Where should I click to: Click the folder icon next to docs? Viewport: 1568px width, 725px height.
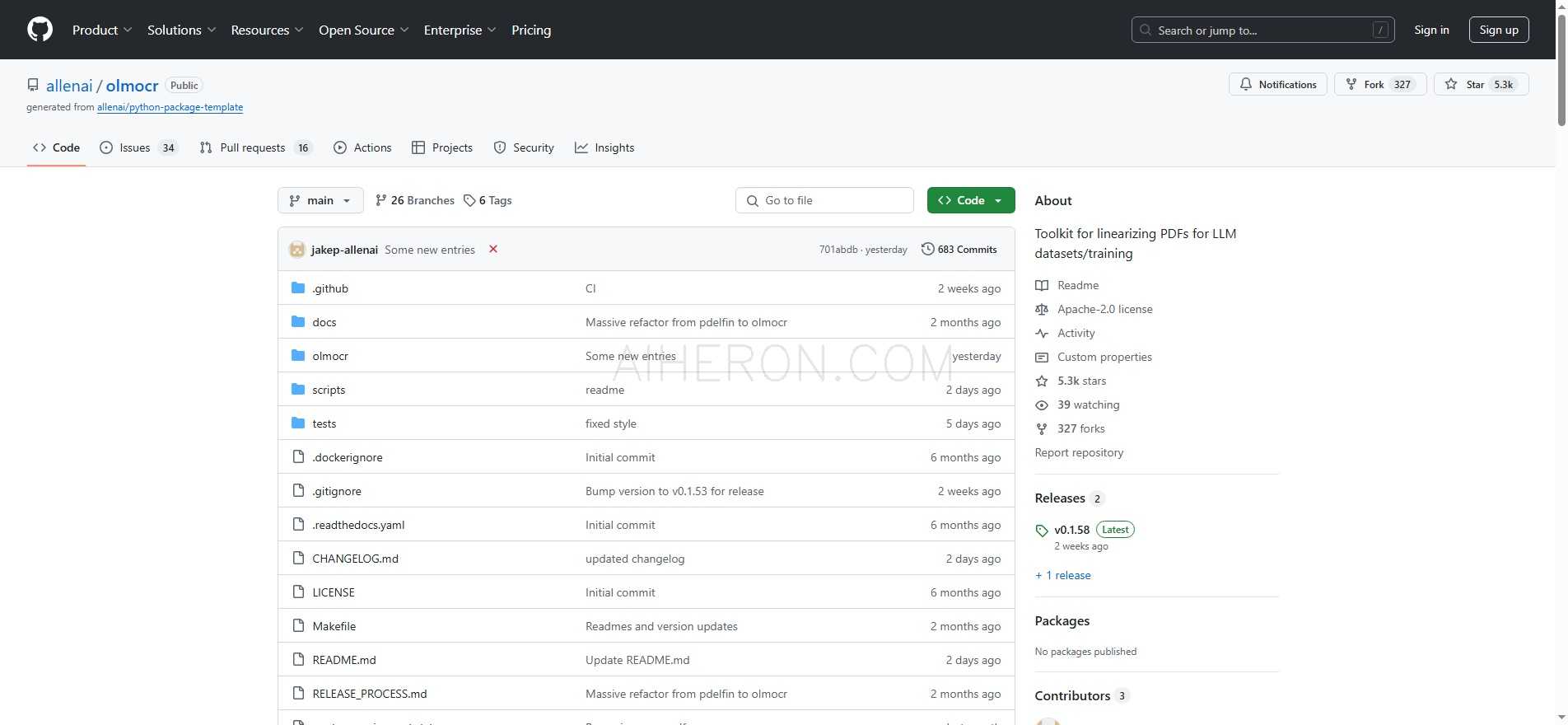[298, 322]
